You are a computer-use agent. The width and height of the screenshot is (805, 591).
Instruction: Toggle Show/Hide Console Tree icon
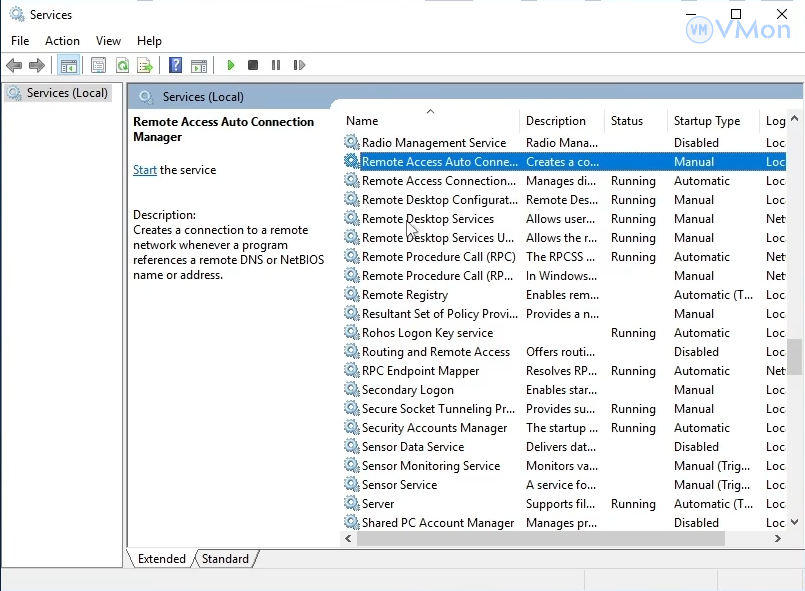point(69,66)
